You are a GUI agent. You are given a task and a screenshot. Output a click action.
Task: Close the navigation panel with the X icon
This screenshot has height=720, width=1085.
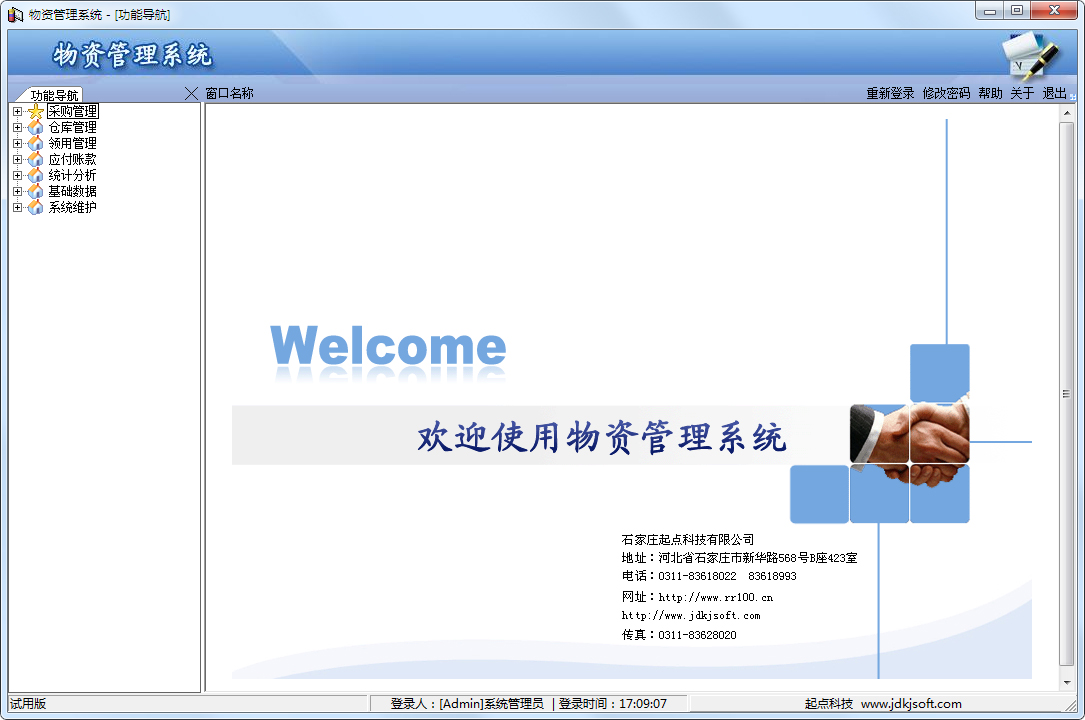coord(192,93)
